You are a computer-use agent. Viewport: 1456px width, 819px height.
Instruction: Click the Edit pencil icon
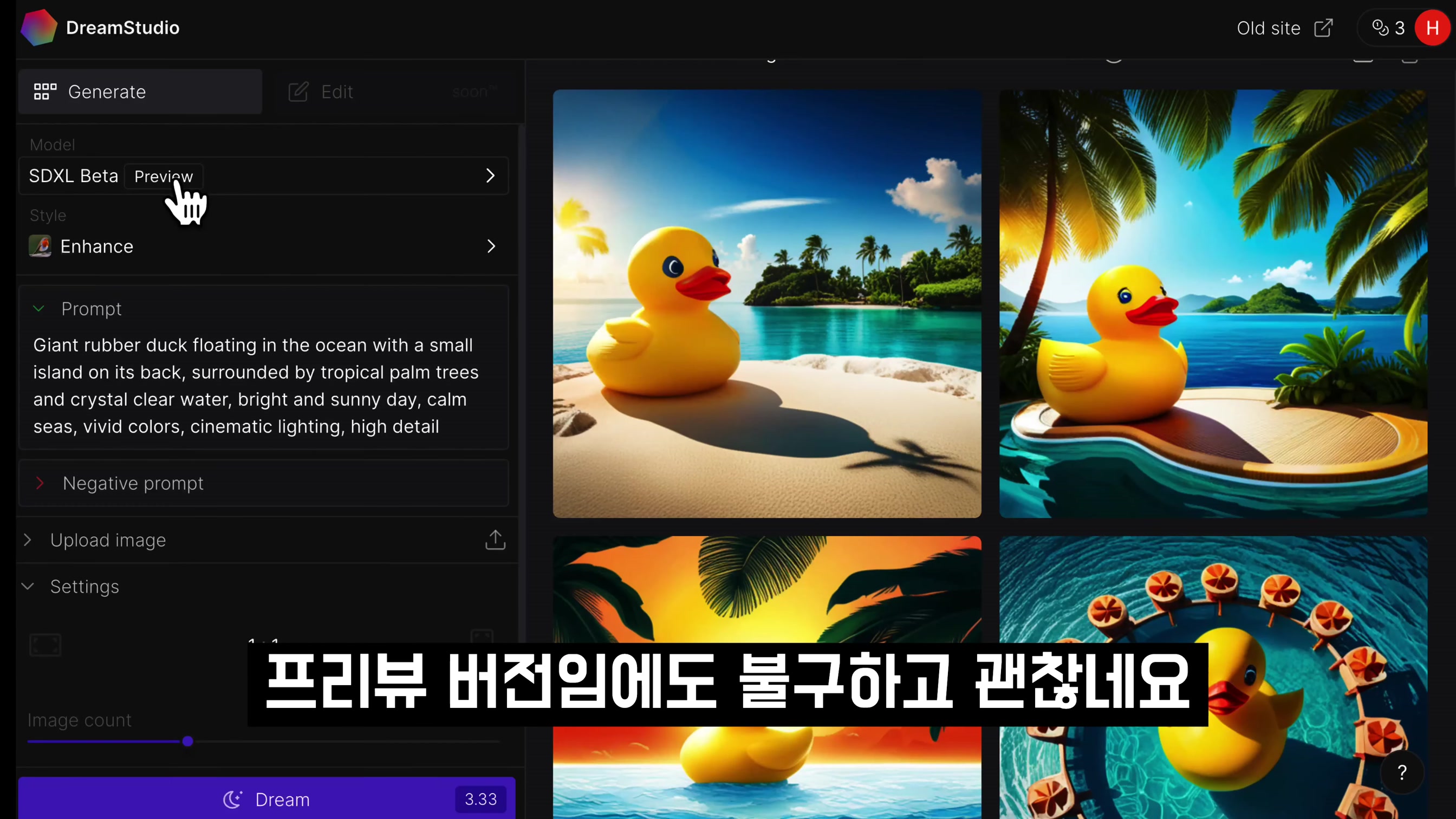coord(298,92)
